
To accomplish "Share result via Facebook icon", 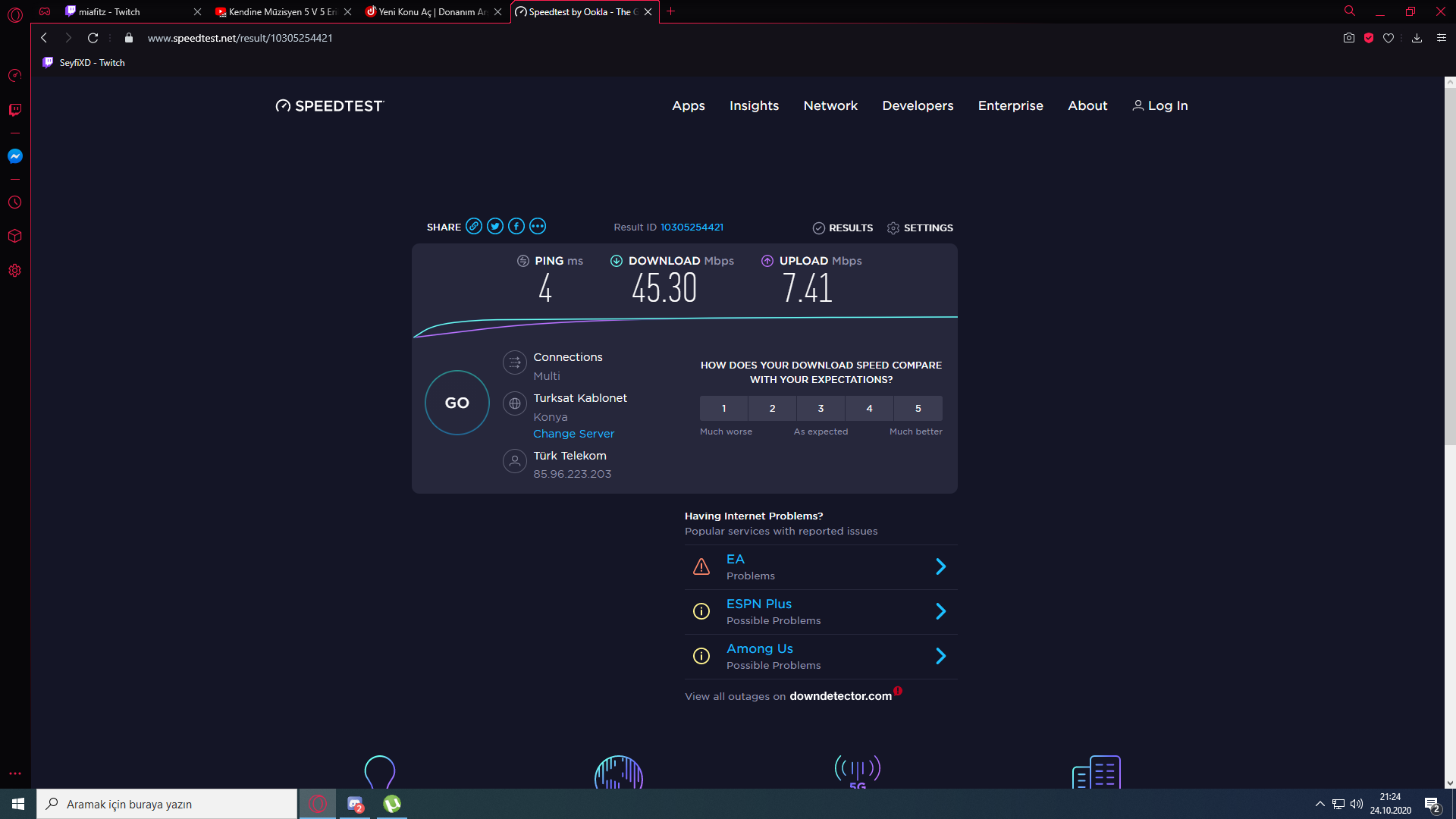I will click(x=516, y=226).
